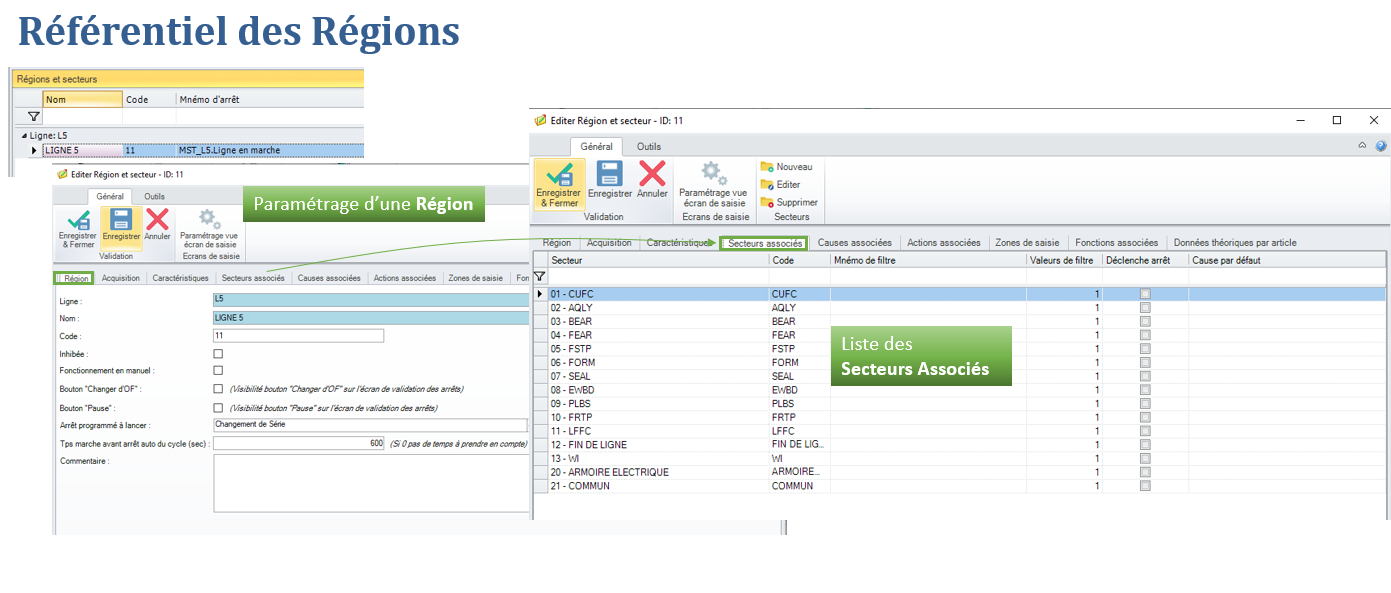Open the Fonctions associées tab

point(1116,243)
